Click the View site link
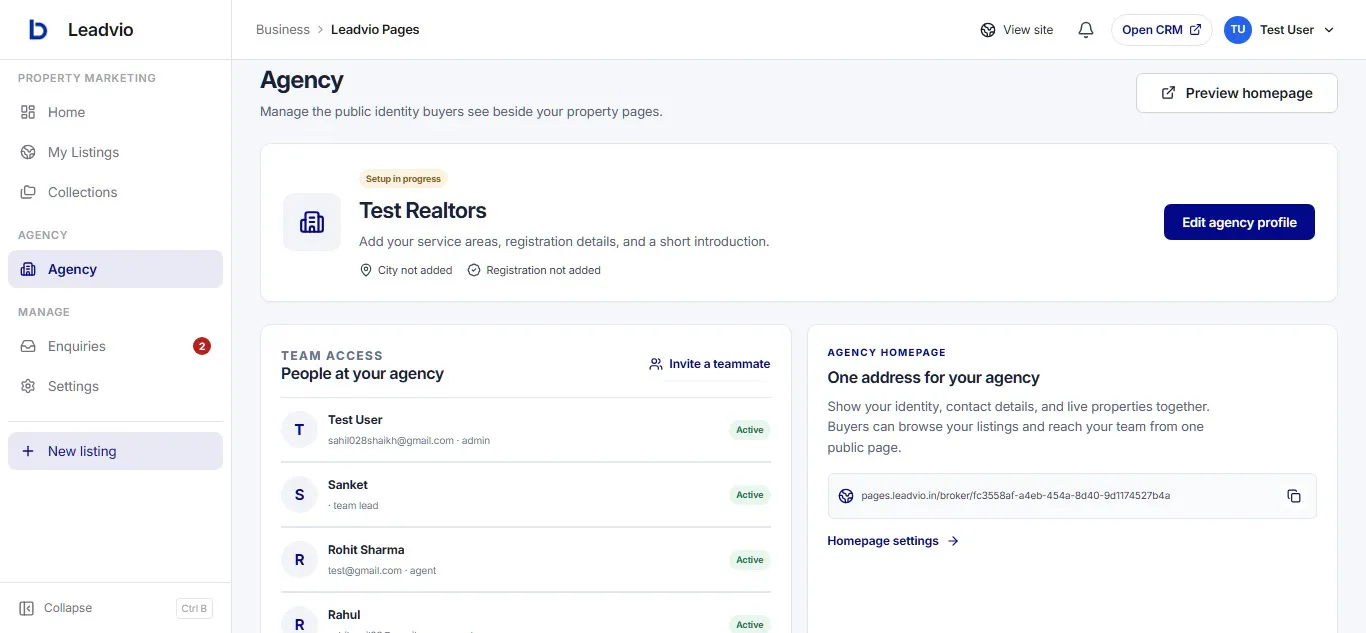This screenshot has width=1366, height=633. 1017,30
